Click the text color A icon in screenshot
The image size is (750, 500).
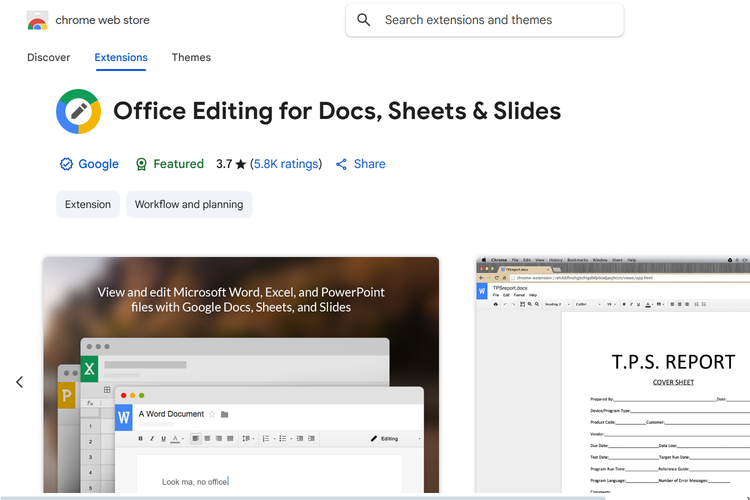click(x=175, y=439)
